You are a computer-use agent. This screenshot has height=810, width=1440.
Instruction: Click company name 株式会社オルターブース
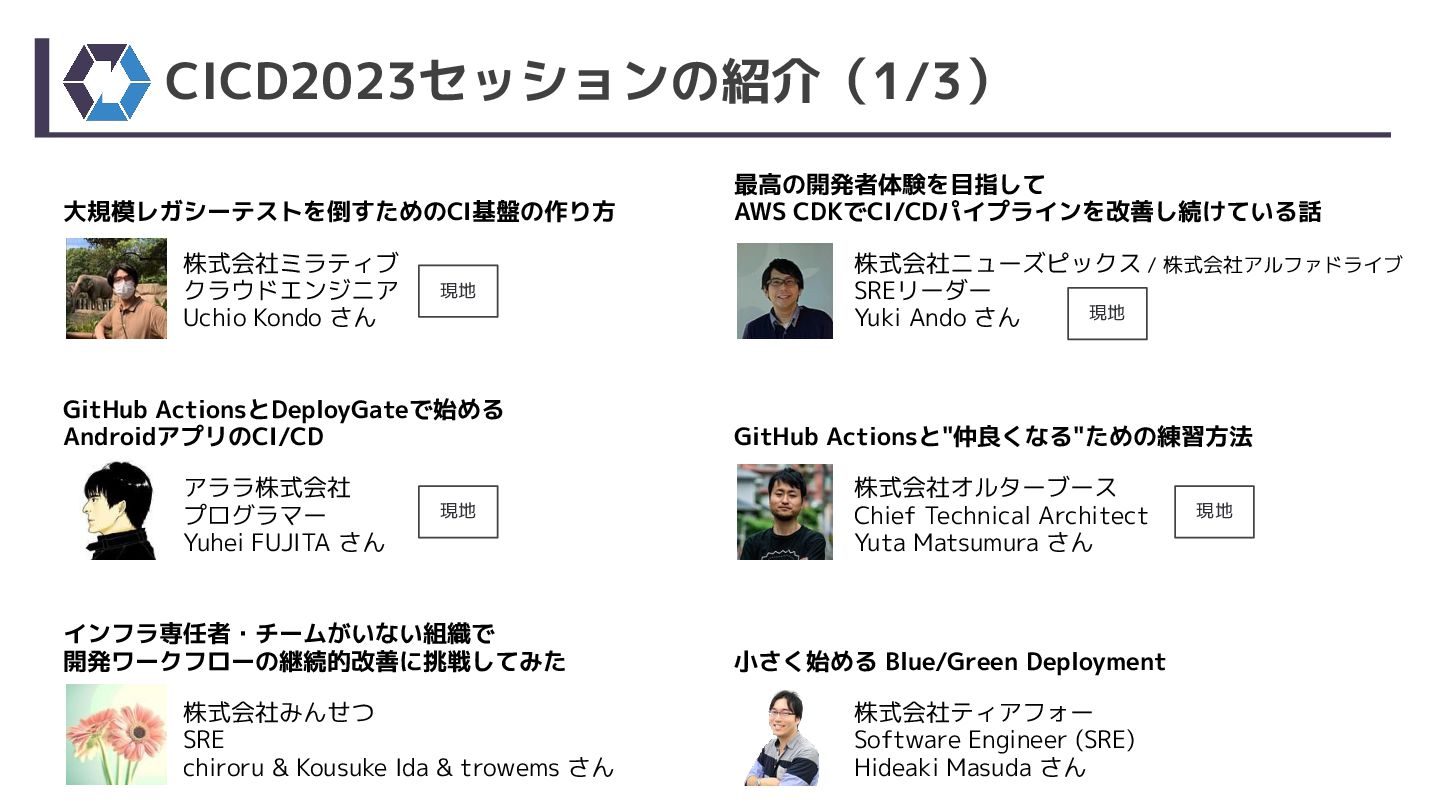pos(985,488)
